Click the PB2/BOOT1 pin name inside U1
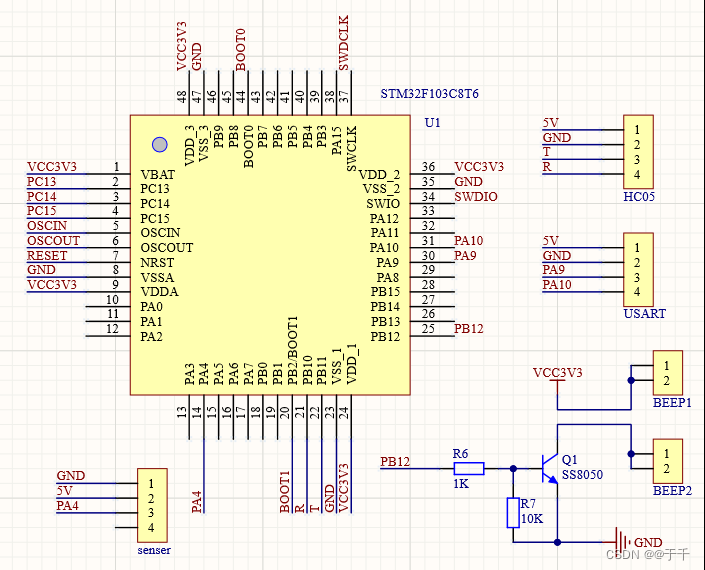Screen dimensions: 705x570 pyautogui.click(x=293, y=350)
